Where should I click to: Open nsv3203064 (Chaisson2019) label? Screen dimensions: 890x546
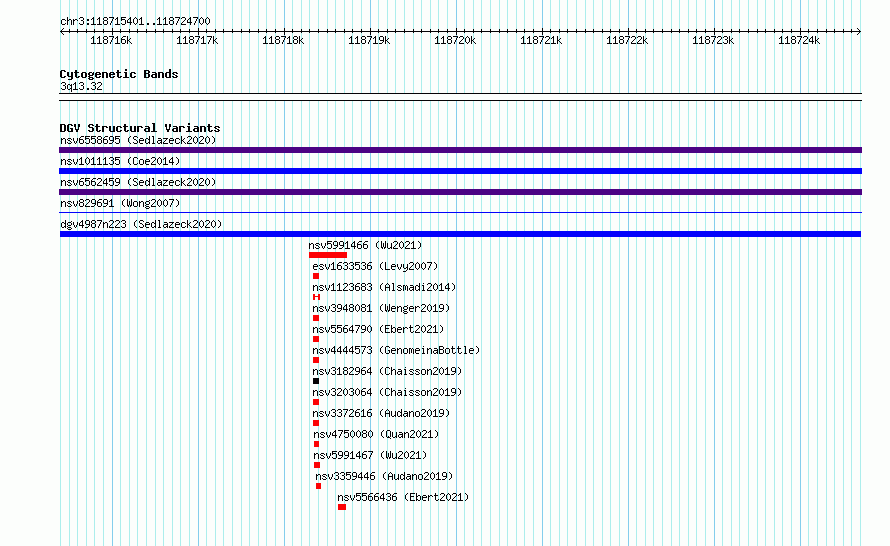pyautogui.click(x=387, y=392)
